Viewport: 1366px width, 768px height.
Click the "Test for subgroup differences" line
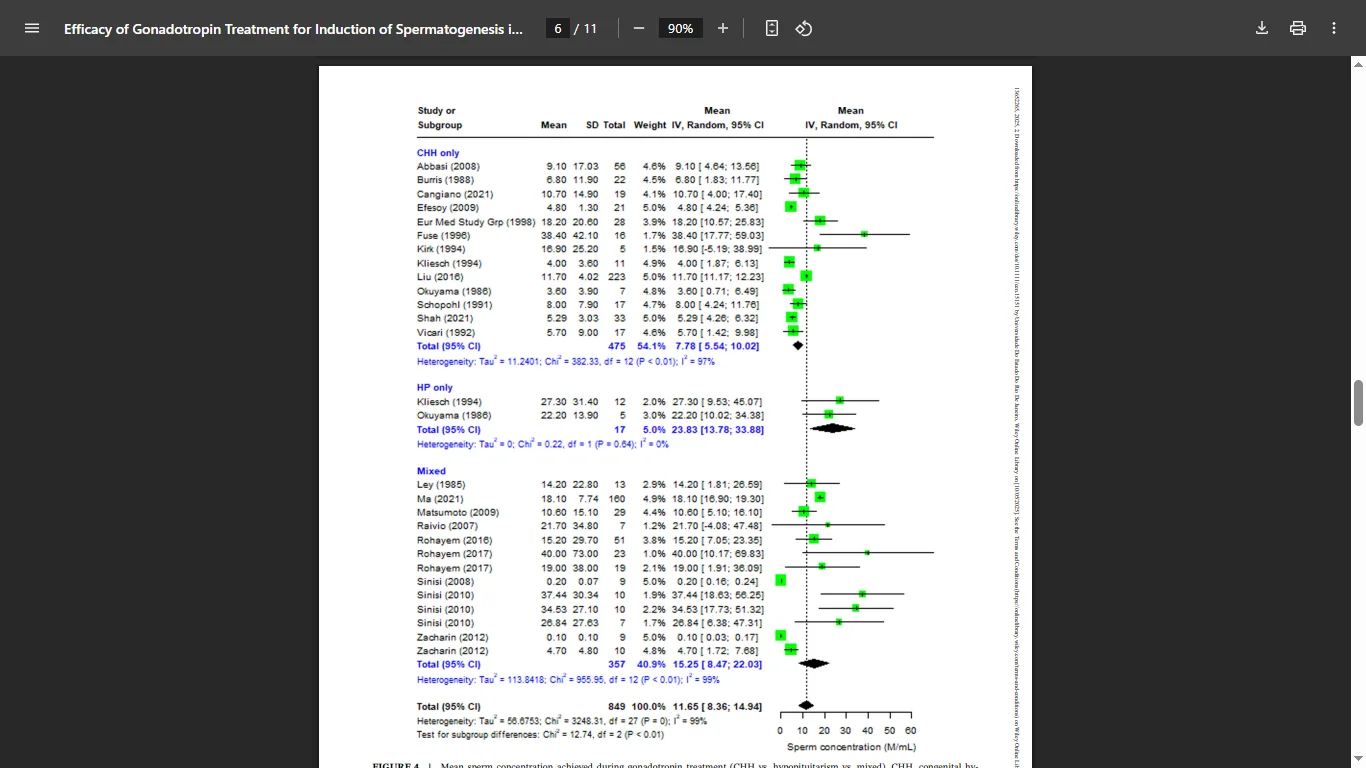(x=540, y=735)
